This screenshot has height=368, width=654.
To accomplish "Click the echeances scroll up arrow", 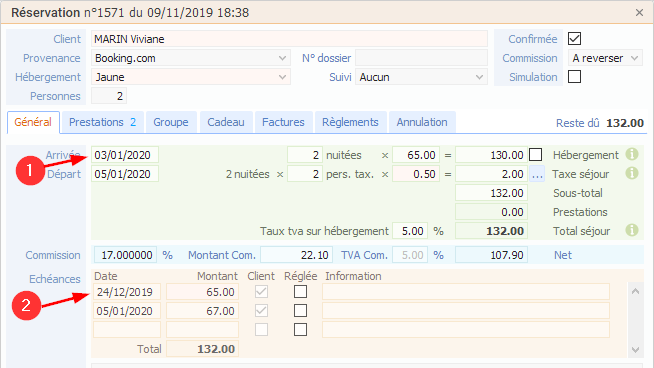I will pos(635,291).
